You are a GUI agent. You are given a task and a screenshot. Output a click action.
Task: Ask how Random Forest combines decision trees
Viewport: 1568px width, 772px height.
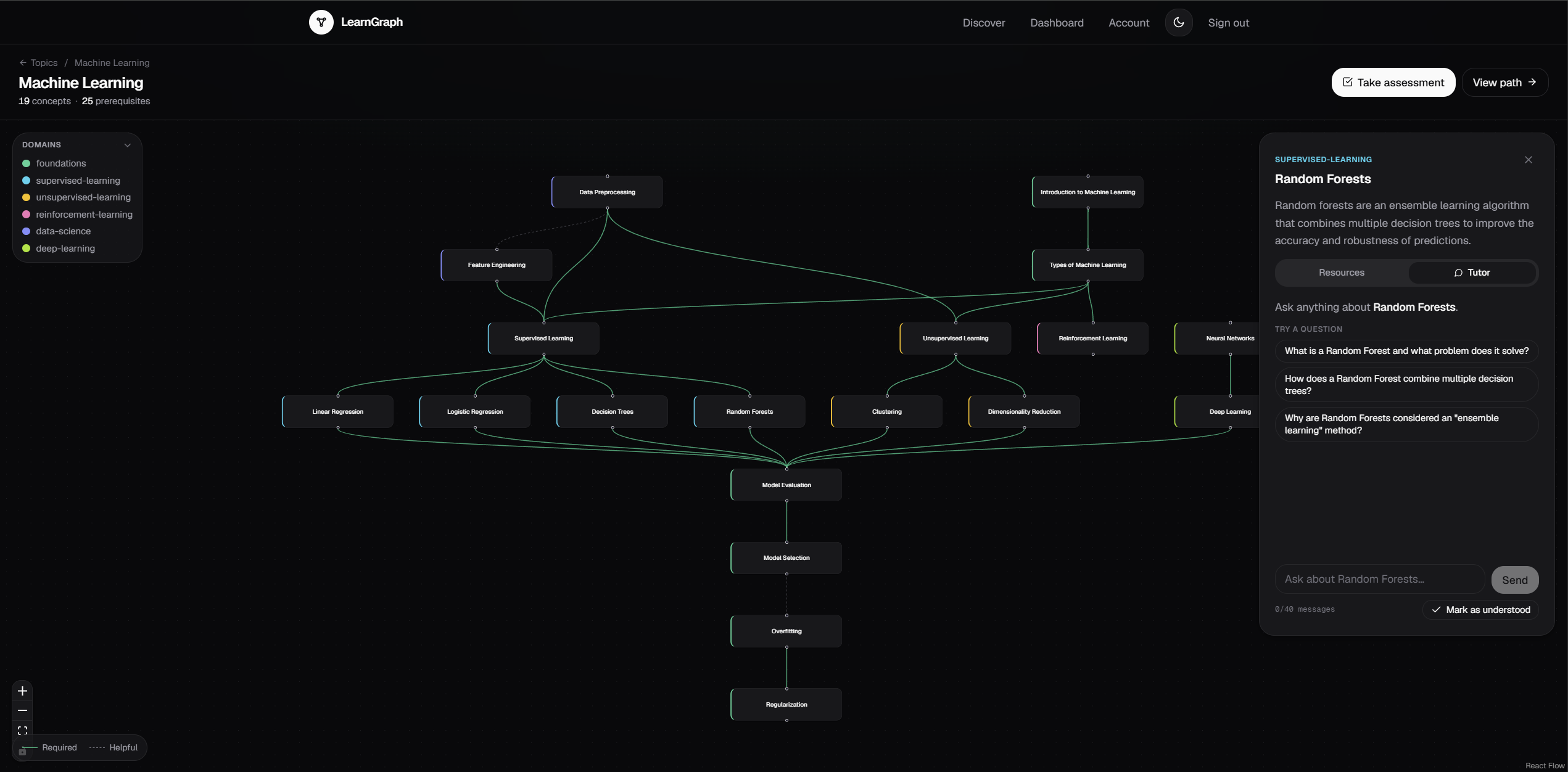[1406, 385]
